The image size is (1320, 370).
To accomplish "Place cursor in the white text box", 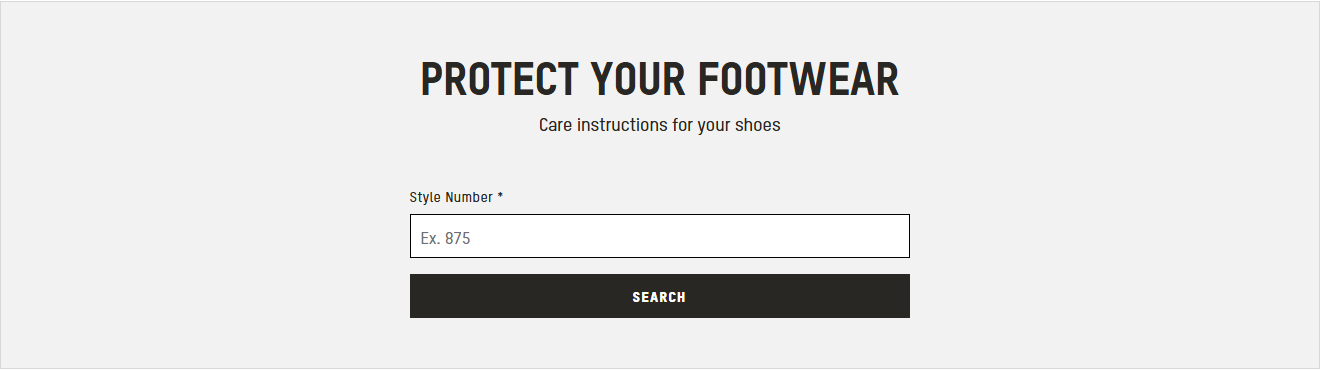I will pos(660,236).
